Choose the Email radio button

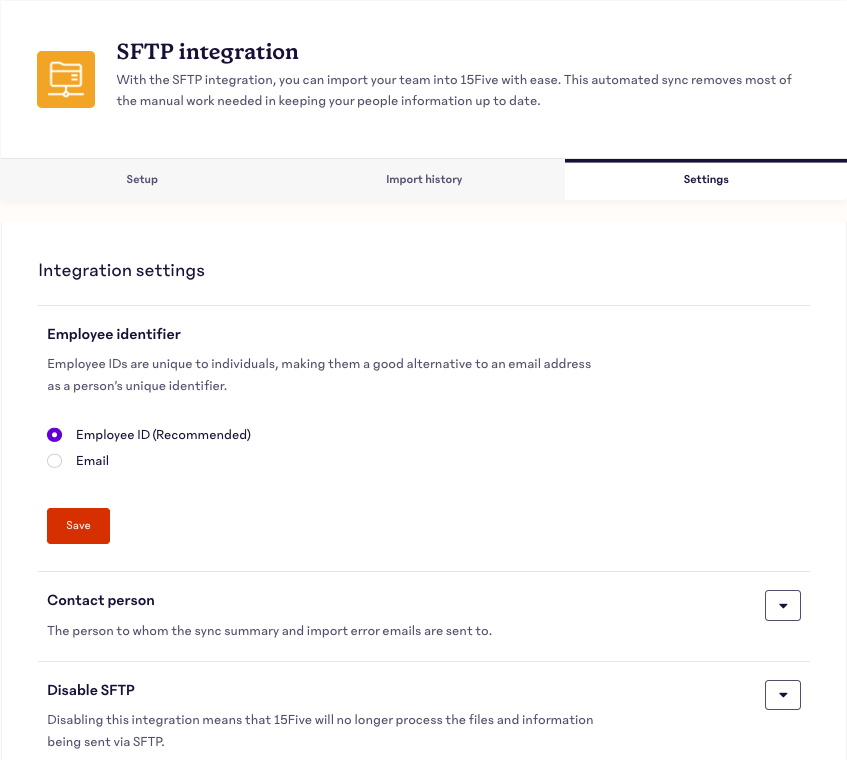point(55,461)
